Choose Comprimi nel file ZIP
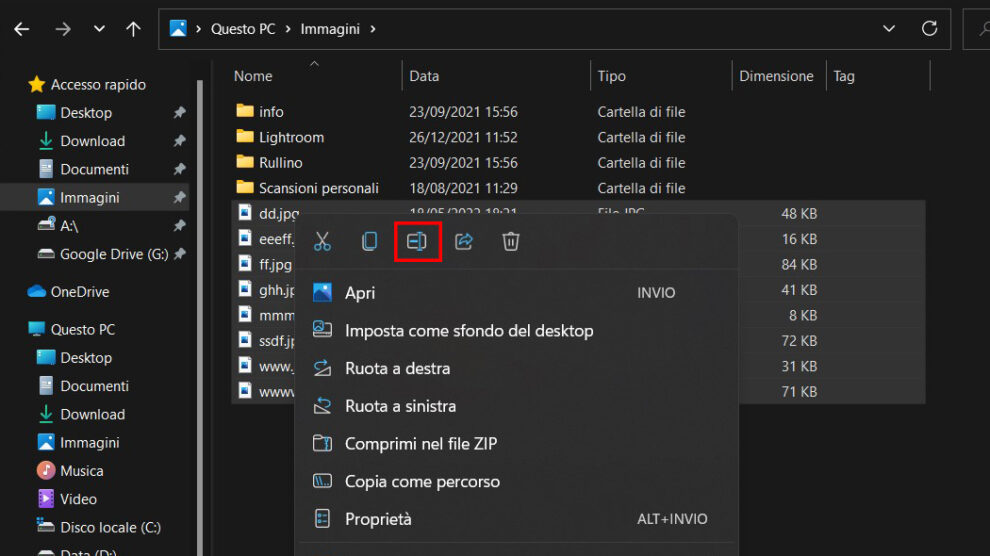Viewport: 990px width, 556px height. point(420,444)
